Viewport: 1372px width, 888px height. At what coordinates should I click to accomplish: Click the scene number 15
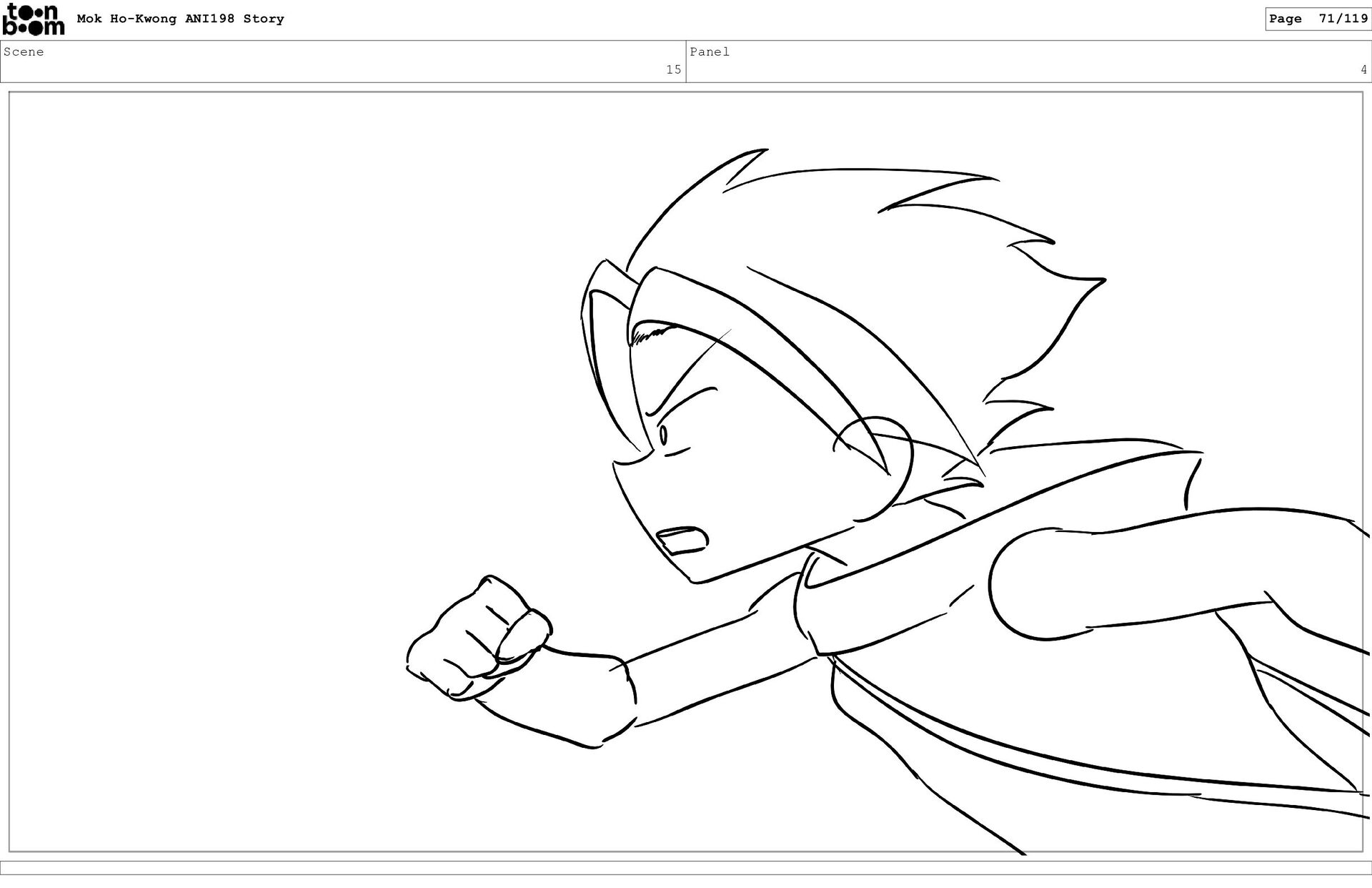click(x=673, y=69)
